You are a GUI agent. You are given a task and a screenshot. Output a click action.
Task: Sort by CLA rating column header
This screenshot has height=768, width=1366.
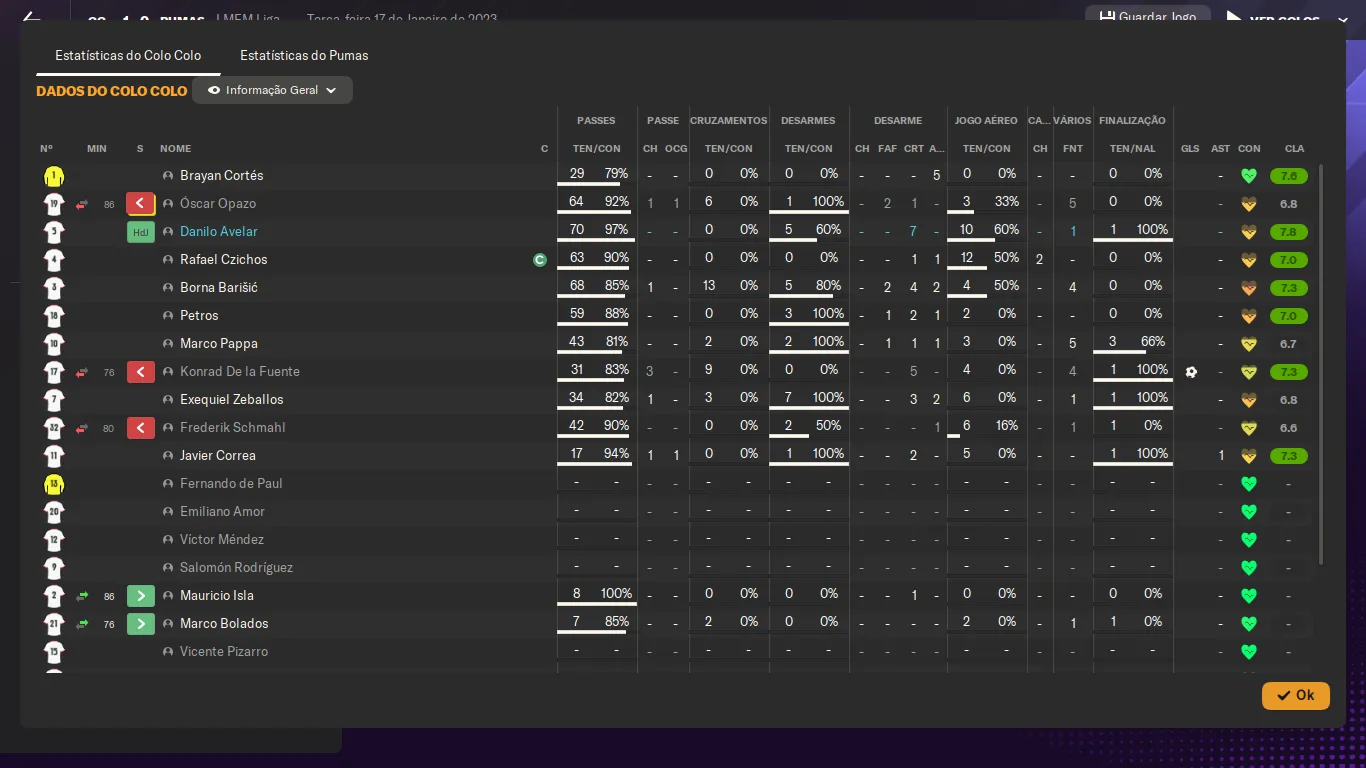1294,149
